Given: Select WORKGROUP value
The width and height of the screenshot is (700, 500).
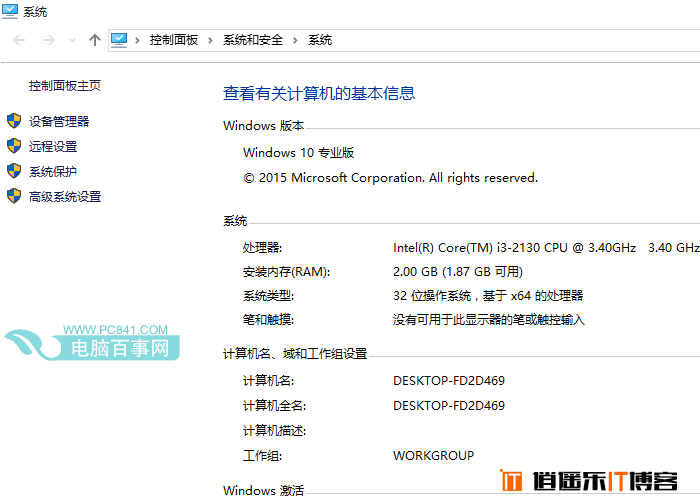Looking at the screenshot, I should coord(433,456).
